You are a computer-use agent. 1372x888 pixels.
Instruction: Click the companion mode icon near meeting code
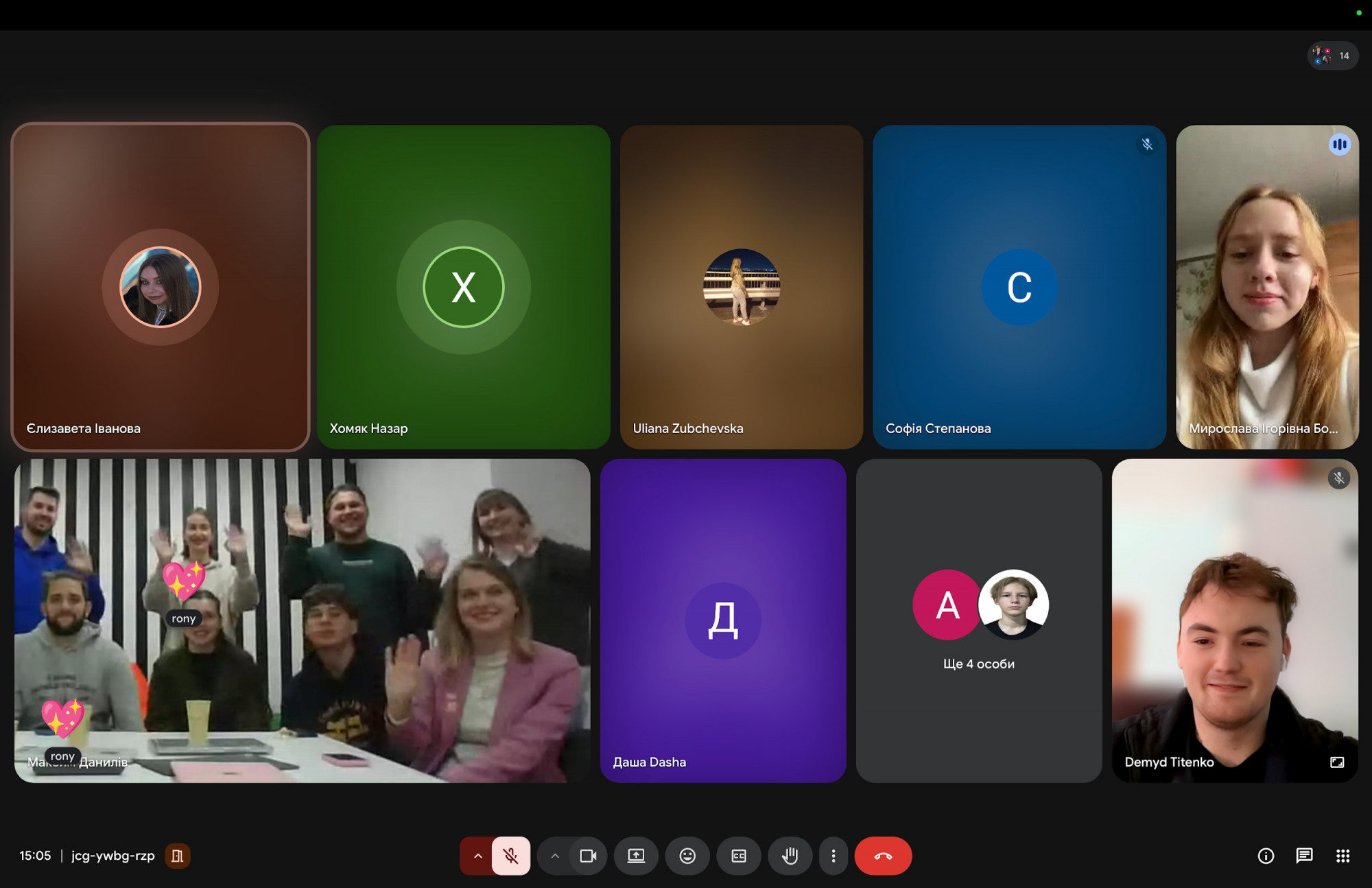[x=177, y=856]
